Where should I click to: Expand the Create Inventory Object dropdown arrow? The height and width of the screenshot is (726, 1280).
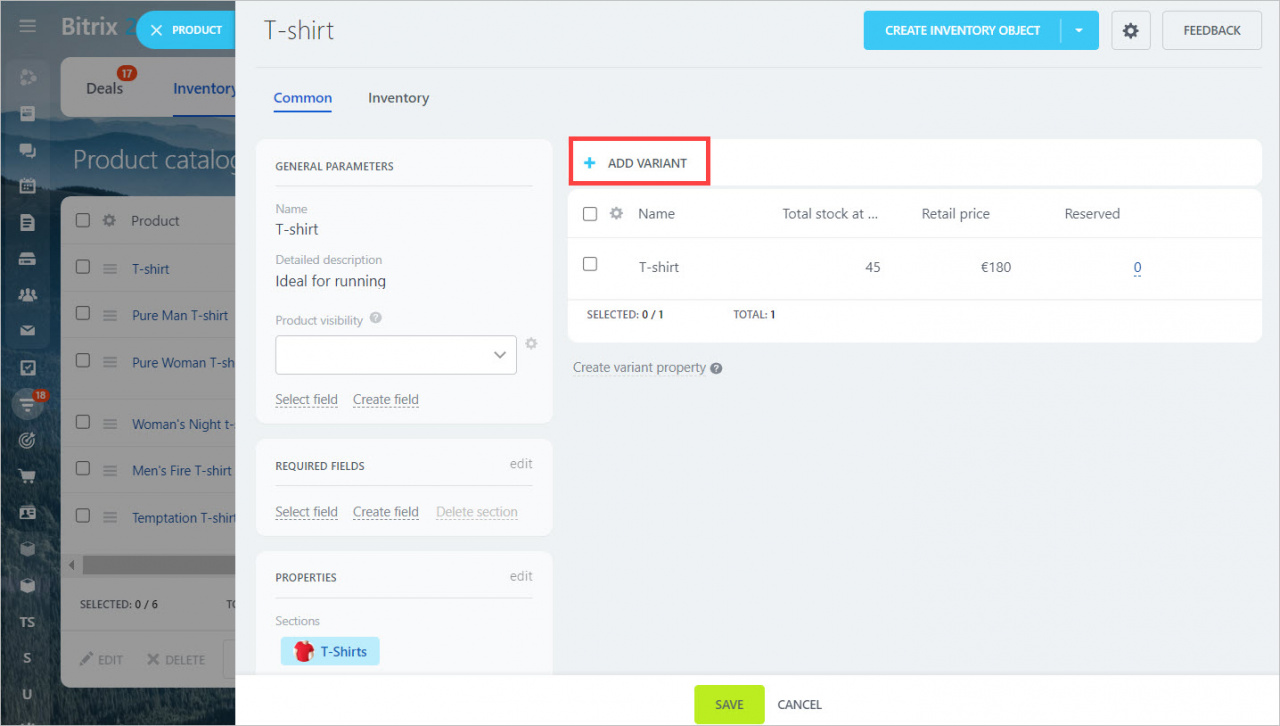[x=1079, y=31]
